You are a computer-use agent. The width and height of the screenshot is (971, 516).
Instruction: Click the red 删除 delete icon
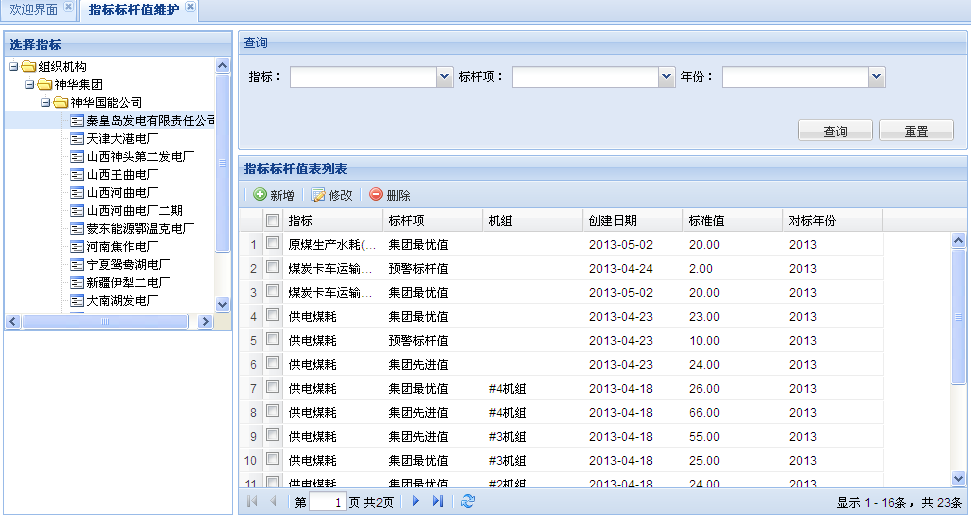coord(376,195)
